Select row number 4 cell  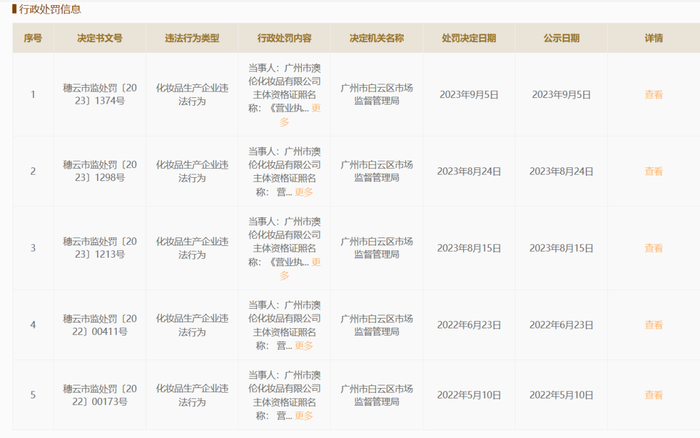pos(33,325)
